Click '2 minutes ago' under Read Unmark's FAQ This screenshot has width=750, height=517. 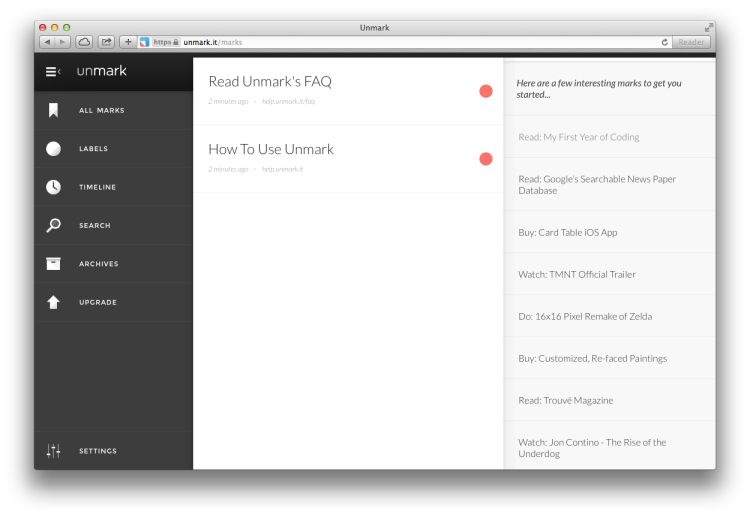228,101
